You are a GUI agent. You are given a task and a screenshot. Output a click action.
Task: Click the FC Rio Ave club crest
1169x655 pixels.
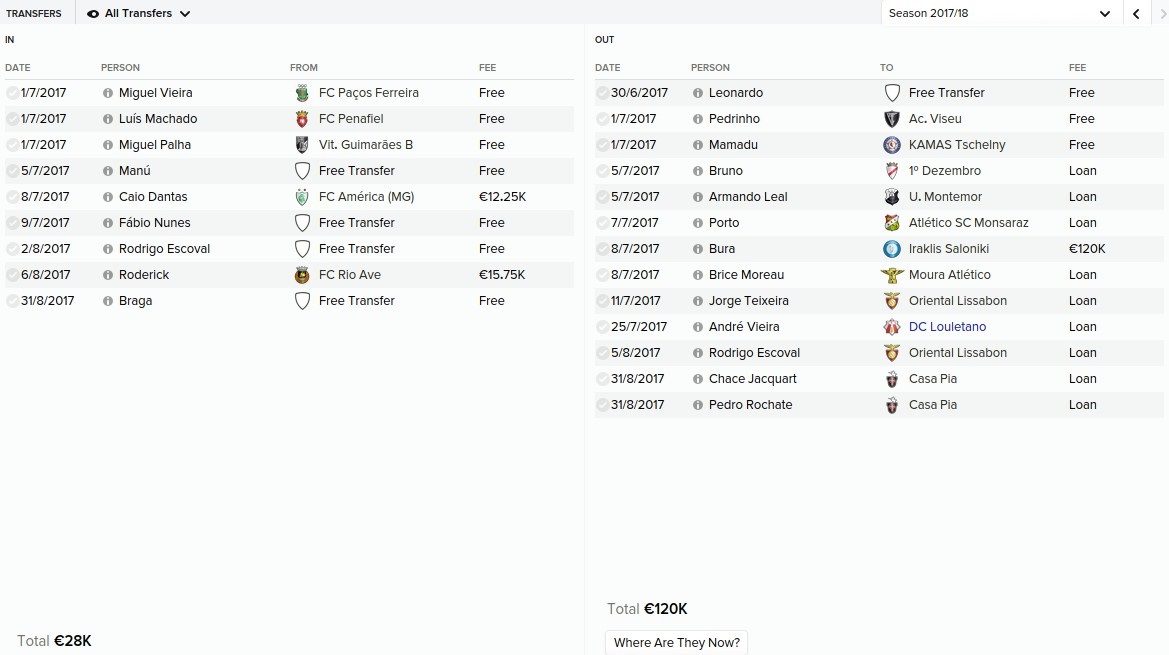tap(302, 275)
